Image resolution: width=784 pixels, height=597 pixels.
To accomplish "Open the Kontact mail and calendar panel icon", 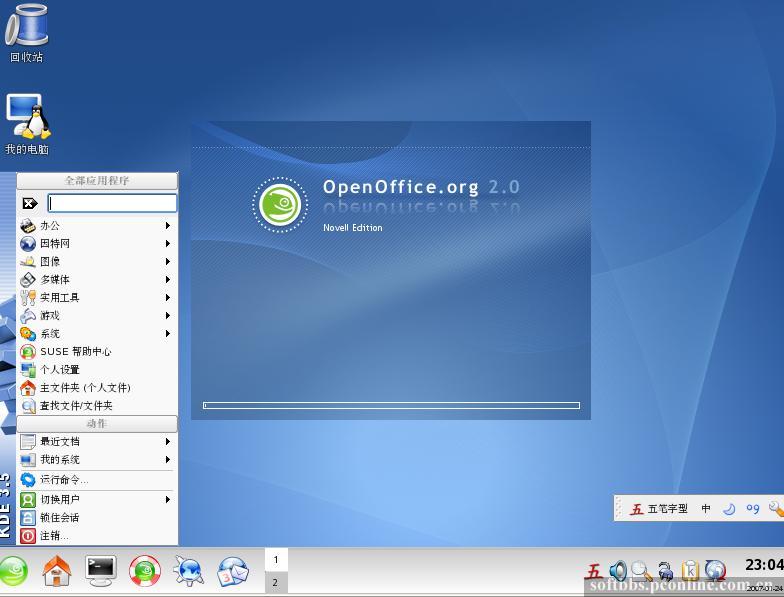I will (x=232, y=570).
